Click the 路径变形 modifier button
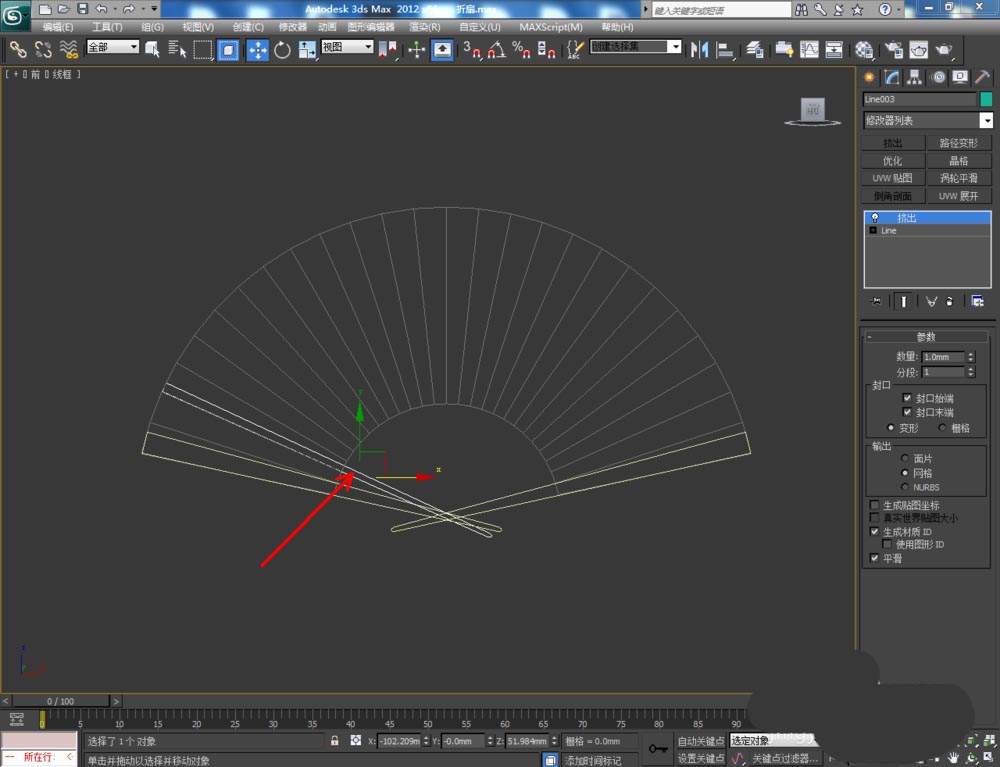The image size is (1000, 767). (959, 144)
